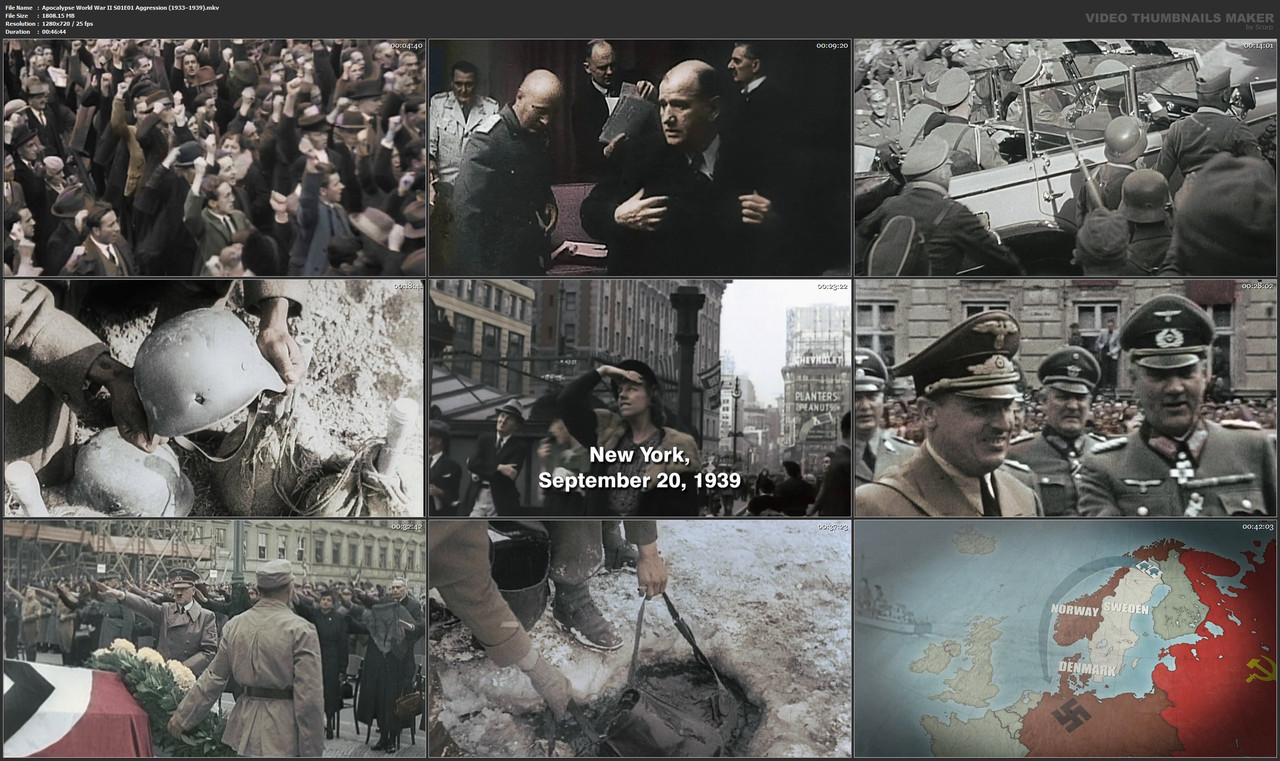Click the 'File Name' label
The width and height of the screenshot is (1280, 761).
20,8
